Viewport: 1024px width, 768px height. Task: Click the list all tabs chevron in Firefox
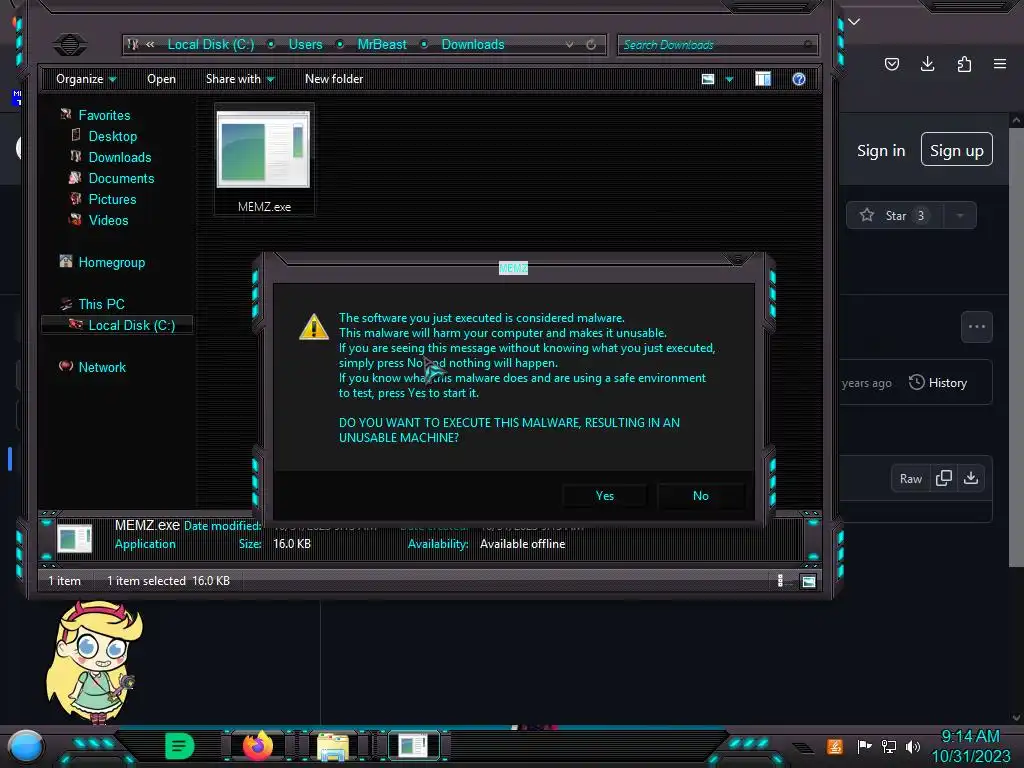tap(854, 22)
